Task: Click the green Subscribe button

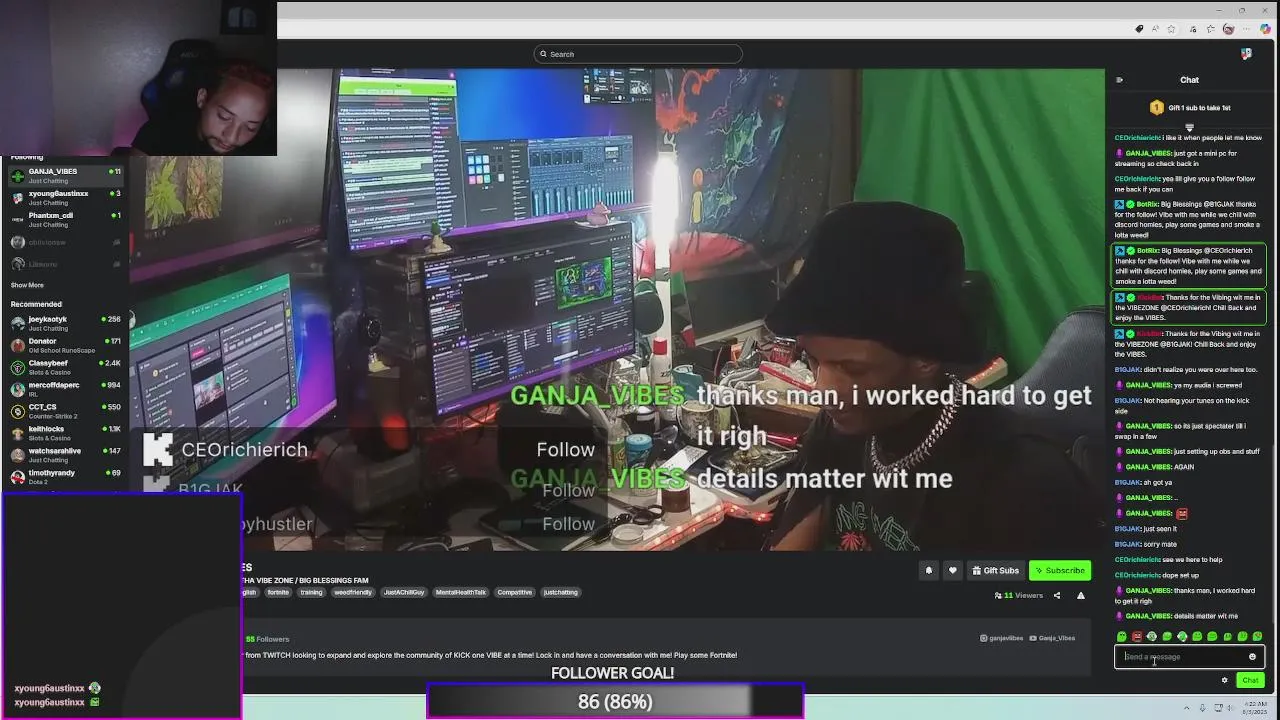Action: (1060, 571)
